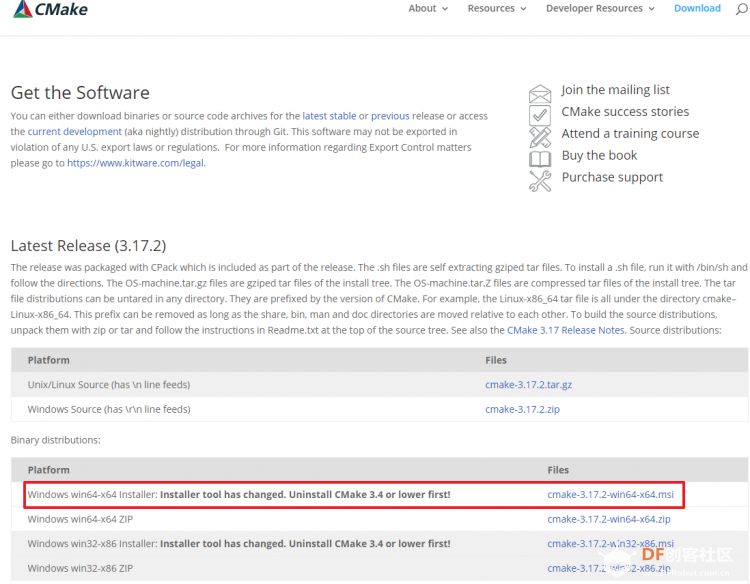Click the book icon

point(540,159)
